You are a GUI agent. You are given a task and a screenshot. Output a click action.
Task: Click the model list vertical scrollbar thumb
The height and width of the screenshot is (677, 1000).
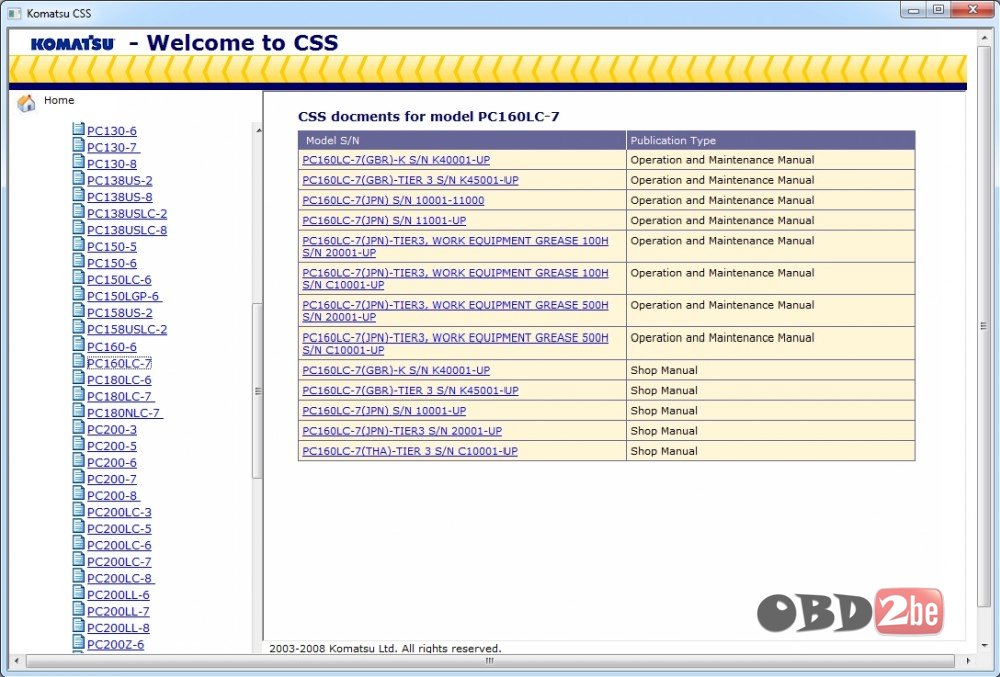point(258,391)
